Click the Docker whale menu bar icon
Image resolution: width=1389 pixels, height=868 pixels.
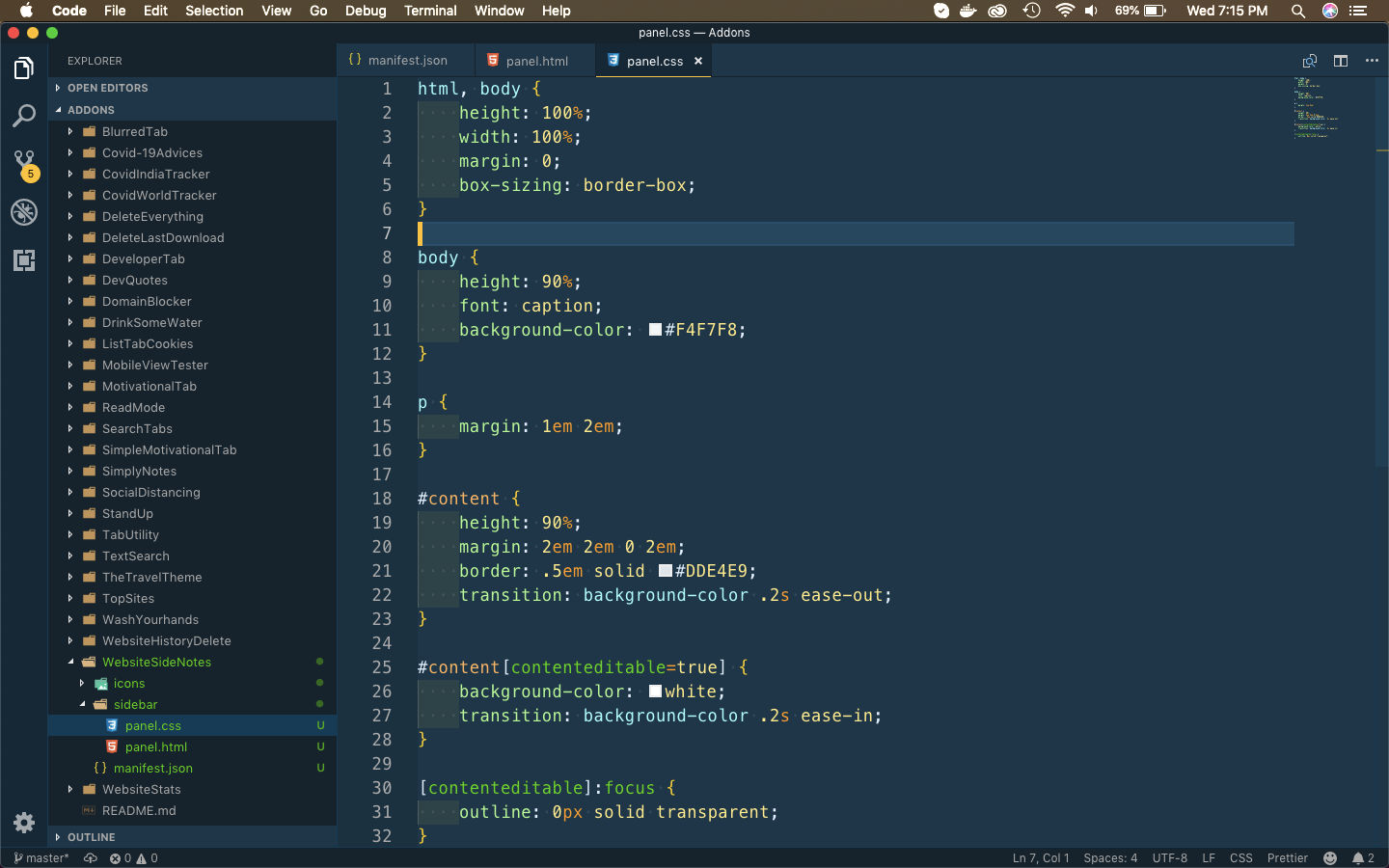pos(967,11)
